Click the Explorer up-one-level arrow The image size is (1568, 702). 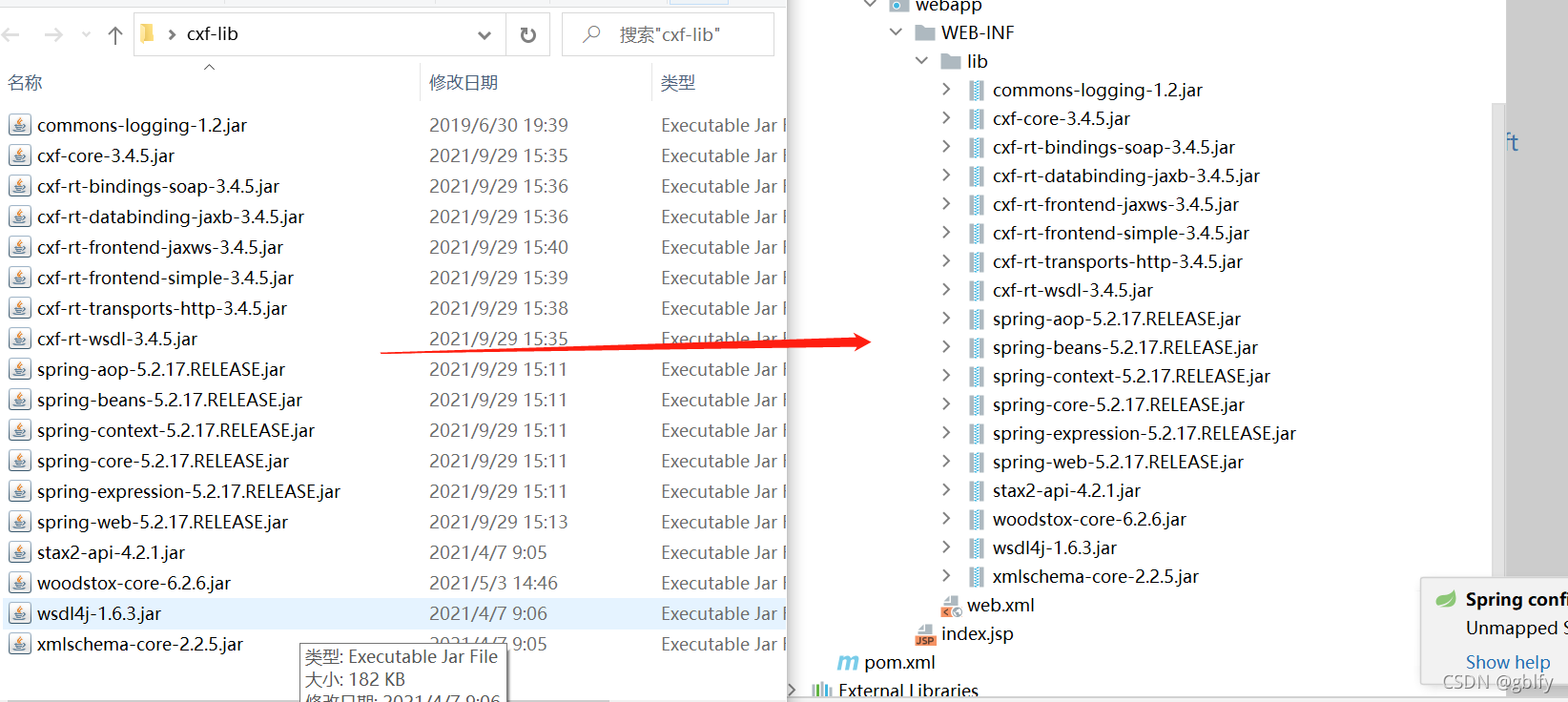[x=115, y=35]
